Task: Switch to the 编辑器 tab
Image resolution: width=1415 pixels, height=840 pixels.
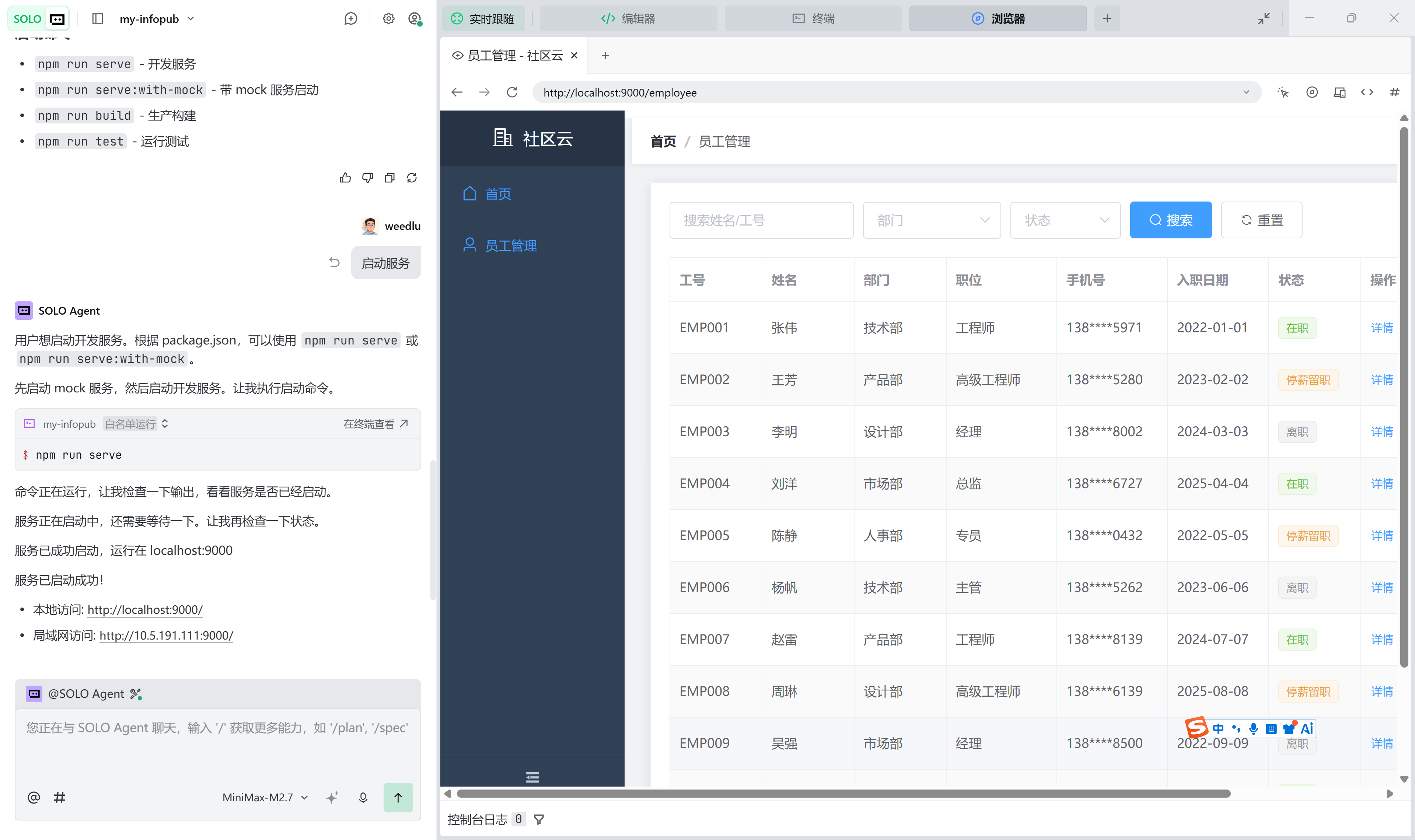Action: coord(628,19)
